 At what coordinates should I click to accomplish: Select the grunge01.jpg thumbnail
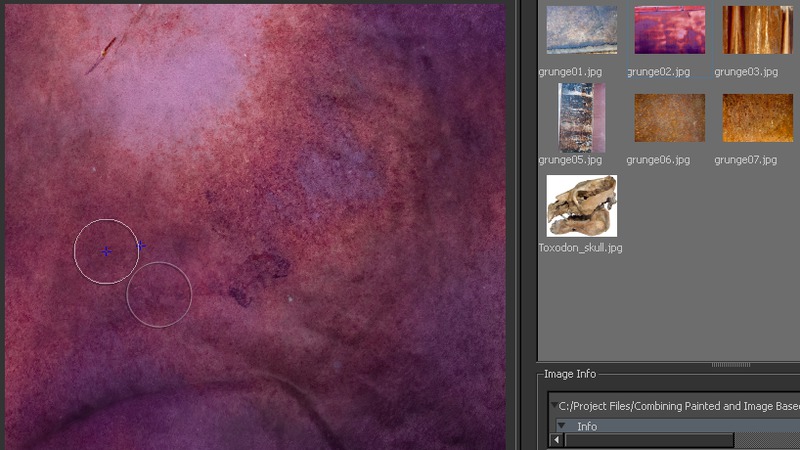(582, 30)
